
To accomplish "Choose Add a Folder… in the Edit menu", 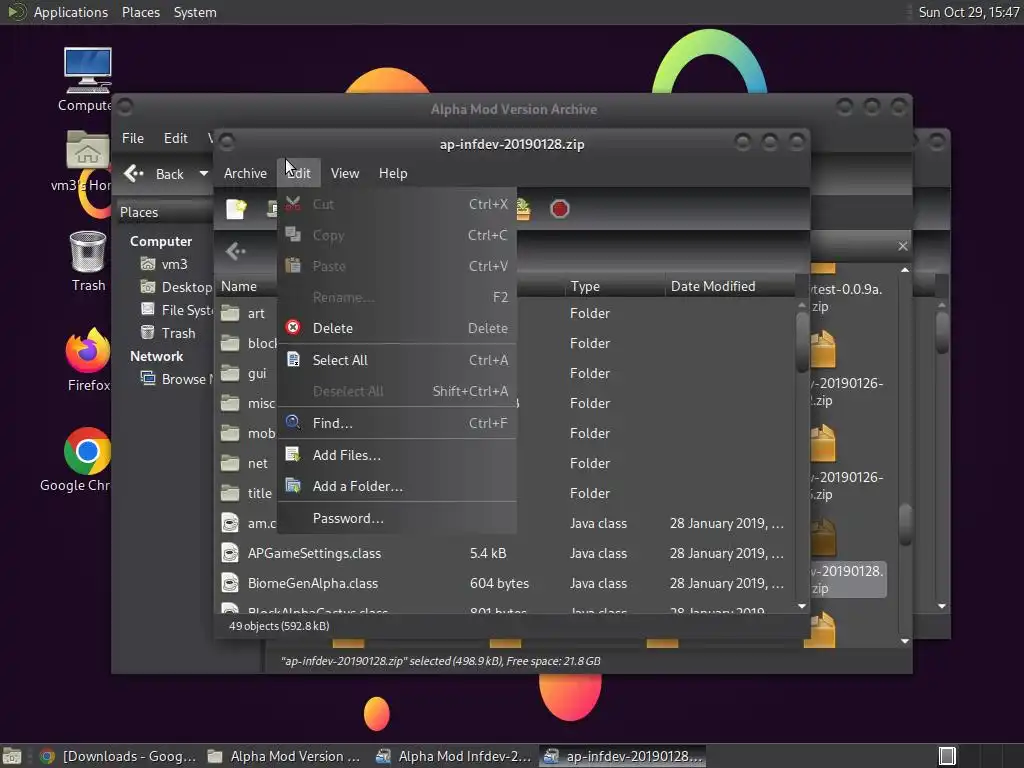I will coord(396,486).
